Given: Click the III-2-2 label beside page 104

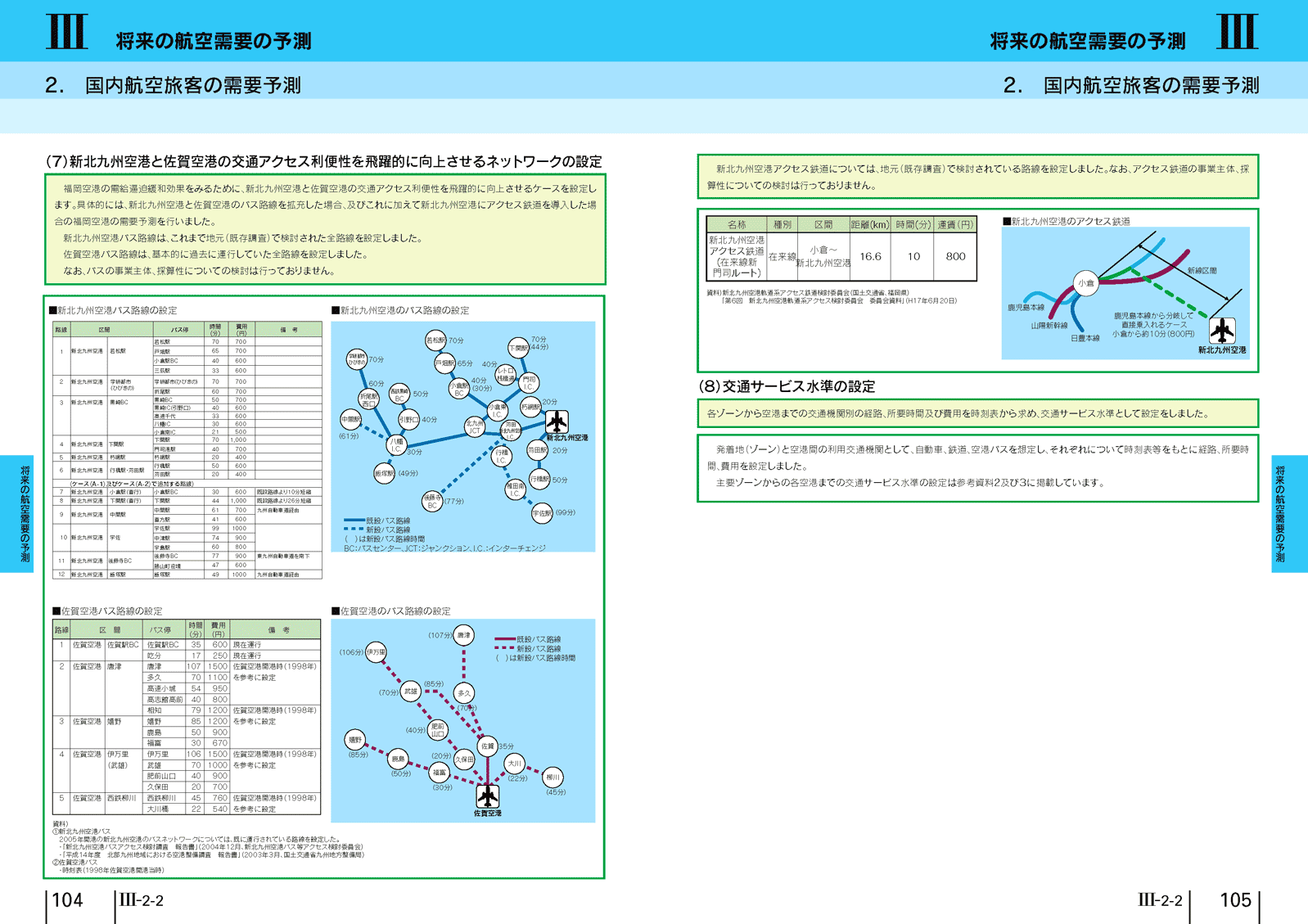Looking at the screenshot, I should coord(141,900).
